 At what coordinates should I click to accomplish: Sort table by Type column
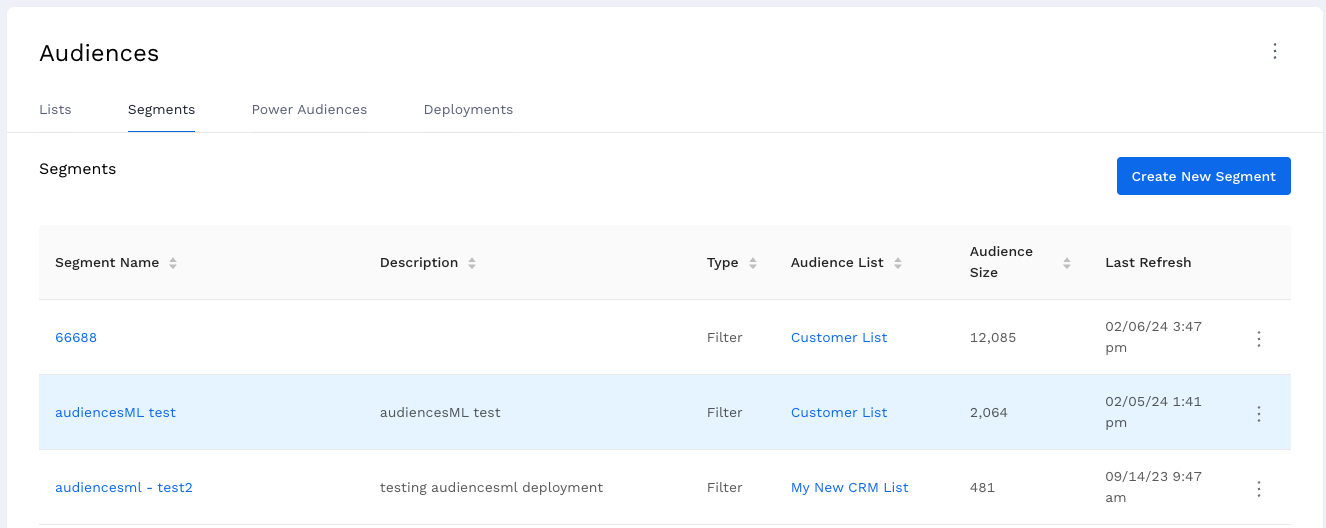click(752, 263)
